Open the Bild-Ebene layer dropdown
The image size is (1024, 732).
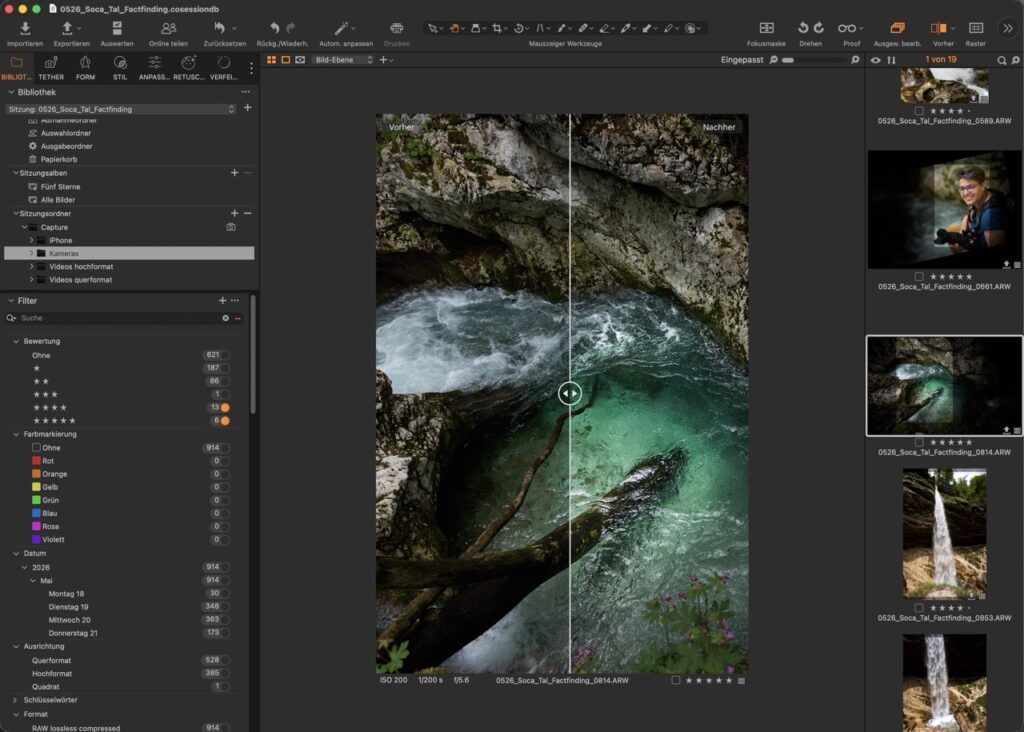(x=344, y=59)
